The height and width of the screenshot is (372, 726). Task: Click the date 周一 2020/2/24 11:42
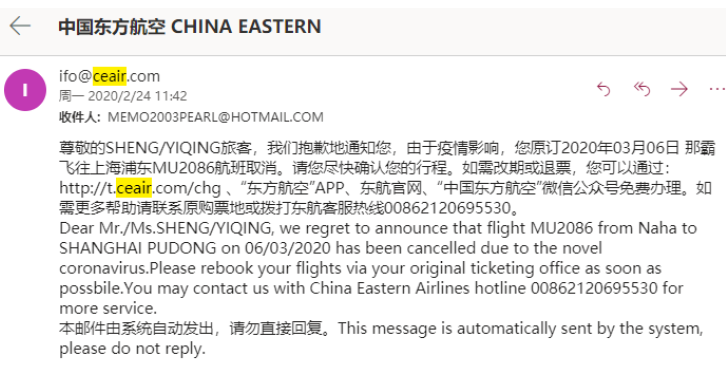(123, 96)
